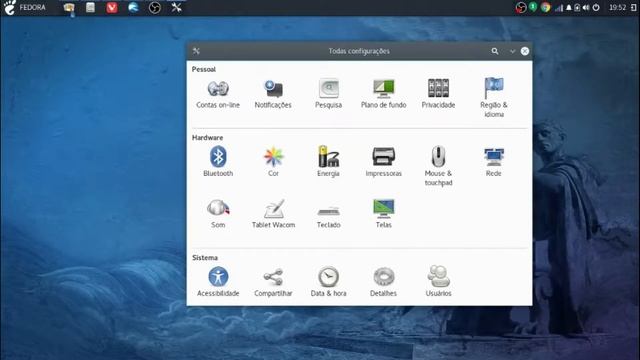Open Impressoras printer settings

384,162
